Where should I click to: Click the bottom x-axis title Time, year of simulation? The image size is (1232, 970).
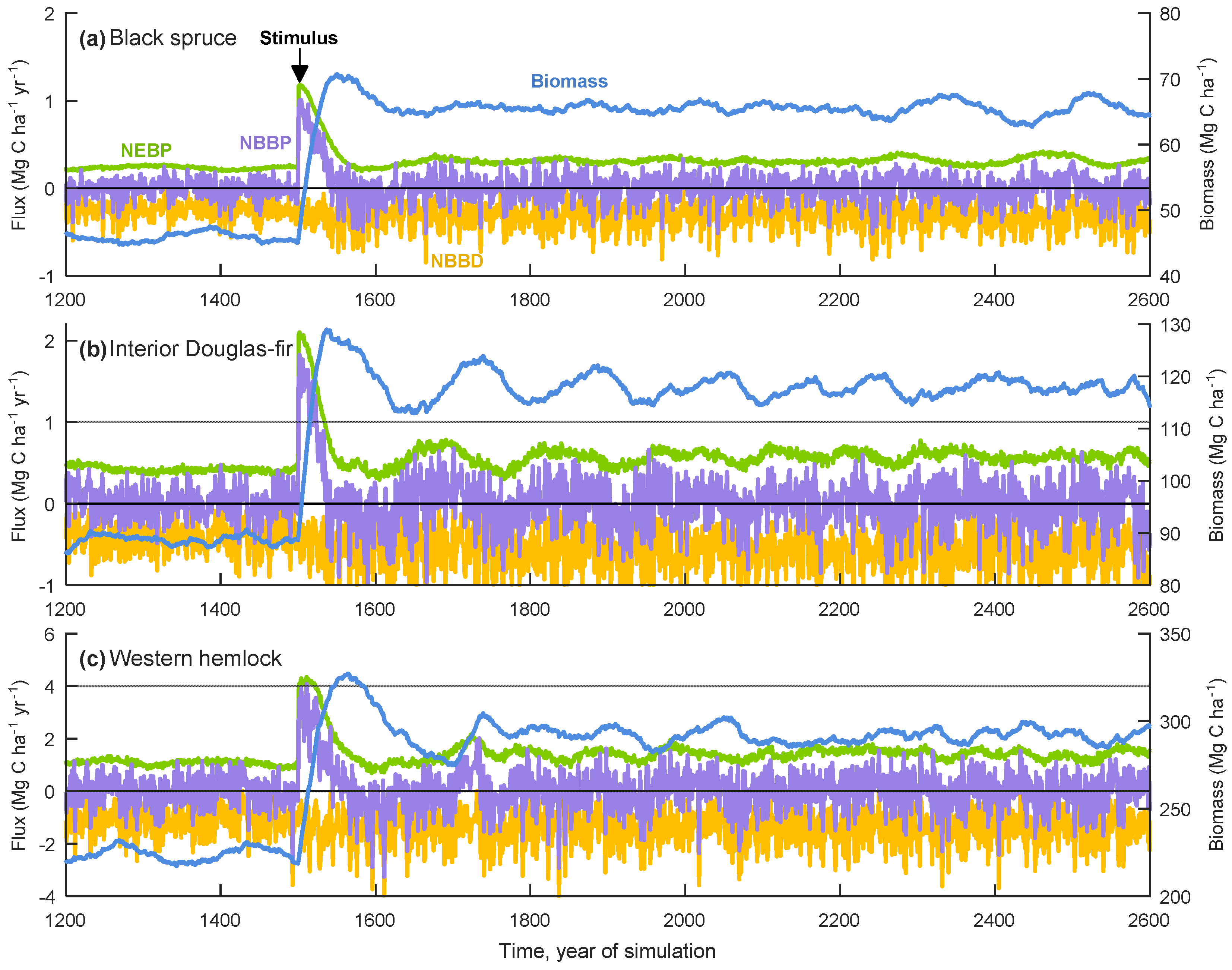click(607, 951)
